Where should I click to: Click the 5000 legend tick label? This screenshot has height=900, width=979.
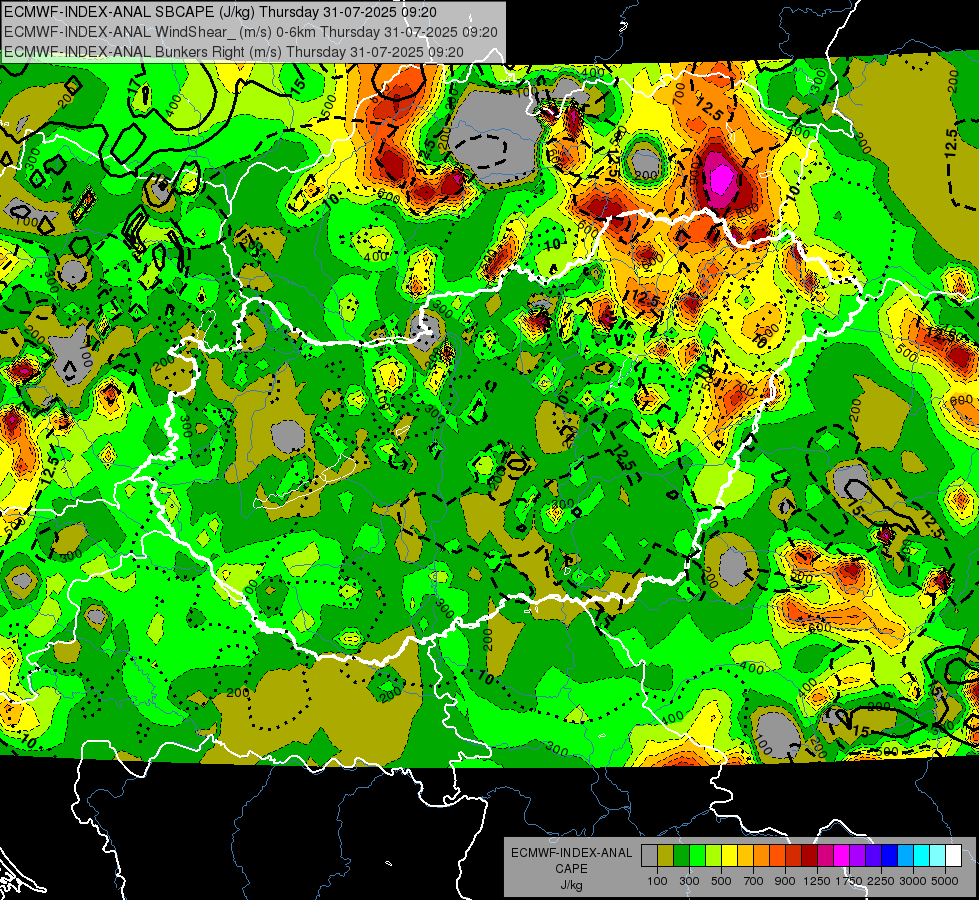[x=945, y=881]
